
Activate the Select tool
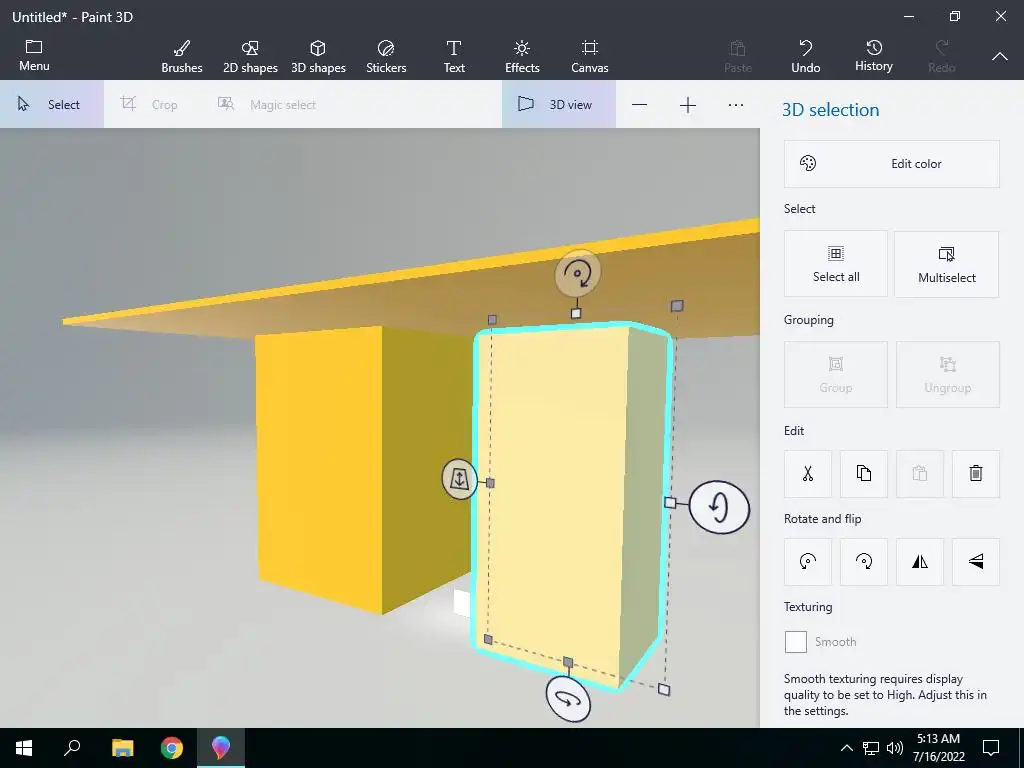tap(52, 104)
